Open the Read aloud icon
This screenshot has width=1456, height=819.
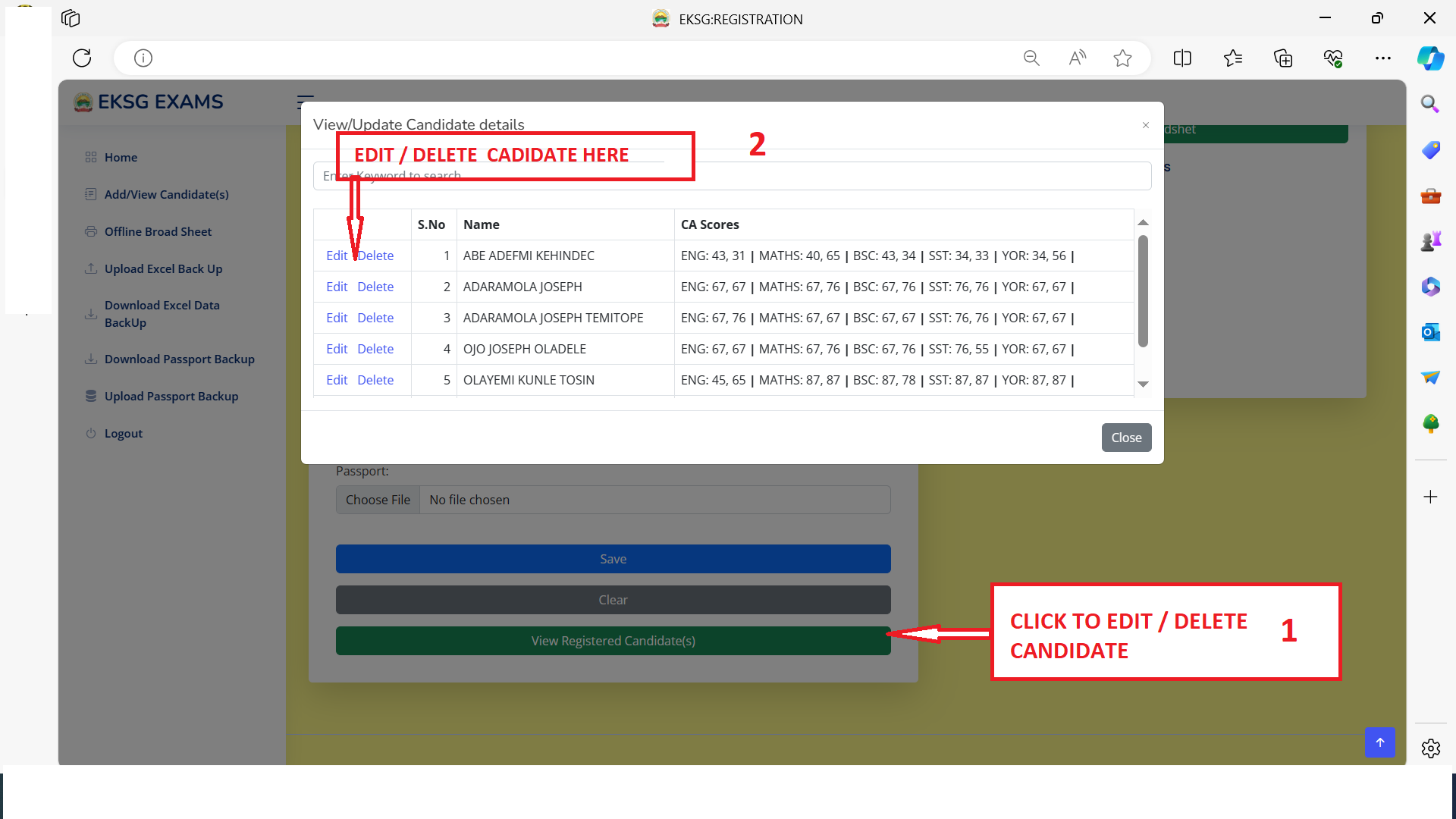pos(1077,58)
